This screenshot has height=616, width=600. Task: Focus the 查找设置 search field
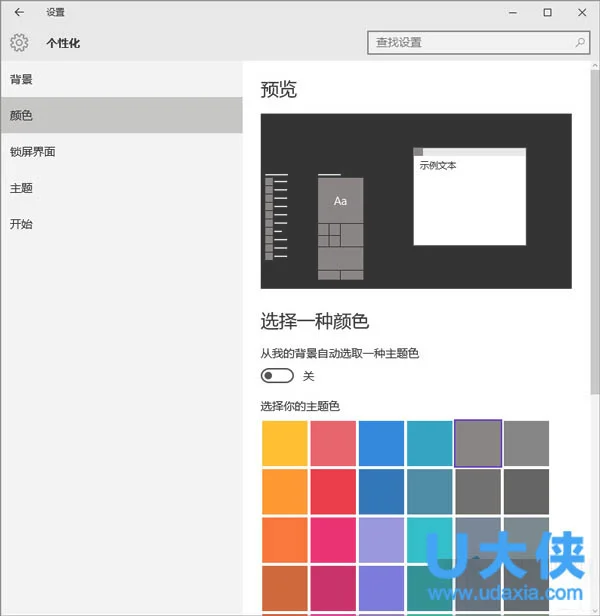(x=478, y=42)
